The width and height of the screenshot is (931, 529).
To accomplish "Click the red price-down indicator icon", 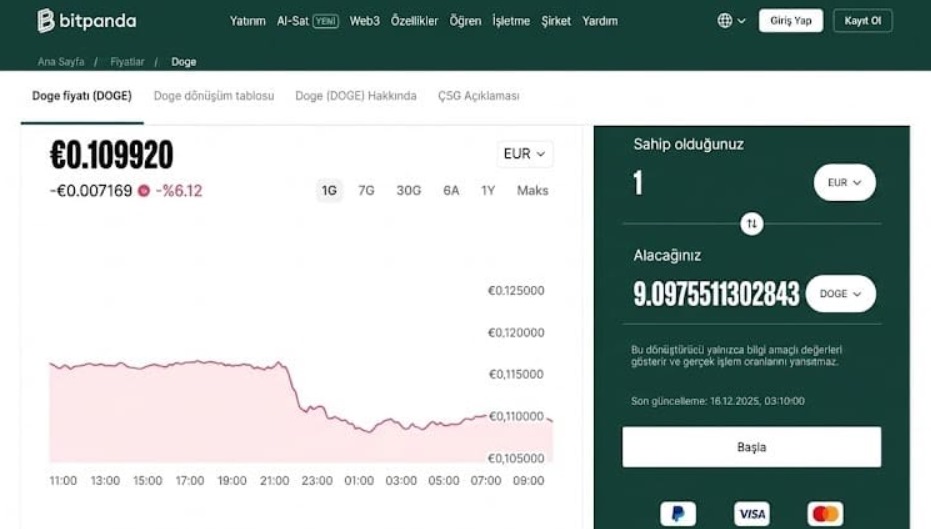I will pyautogui.click(x=144, y=191).
